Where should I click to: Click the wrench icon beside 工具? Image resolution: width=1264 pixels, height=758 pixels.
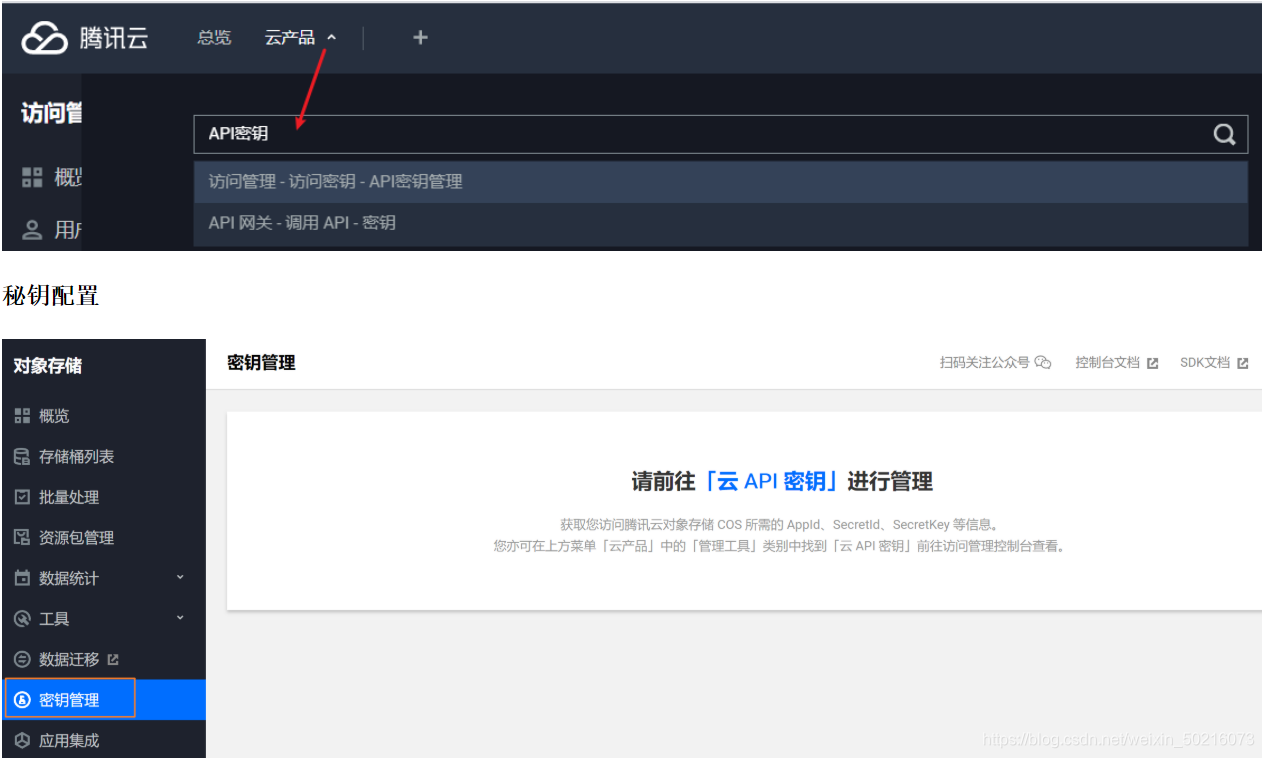tap(22, 619)
